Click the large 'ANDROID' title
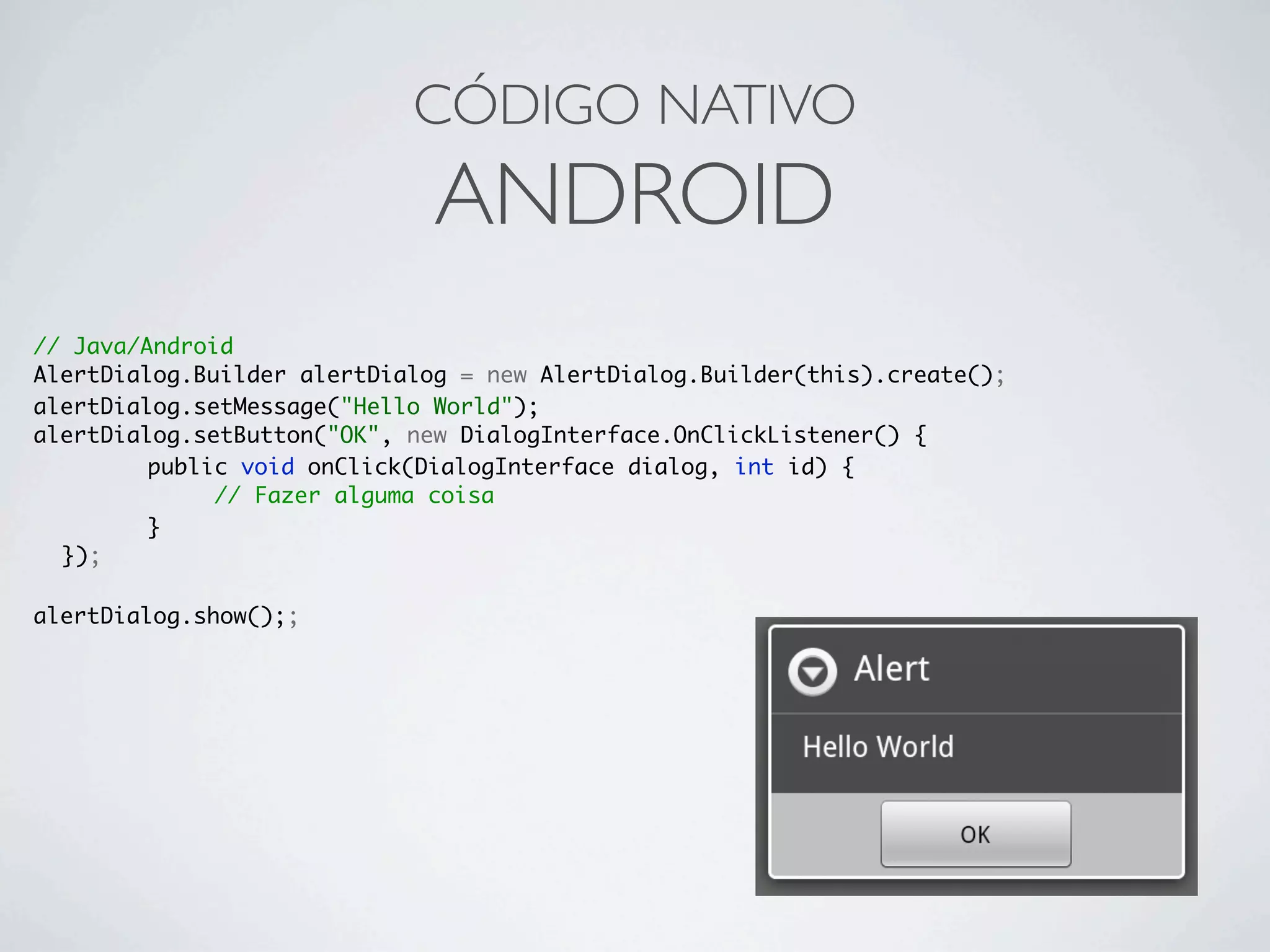This screenshot has height=952, width=1270. (x=634, y=193)
